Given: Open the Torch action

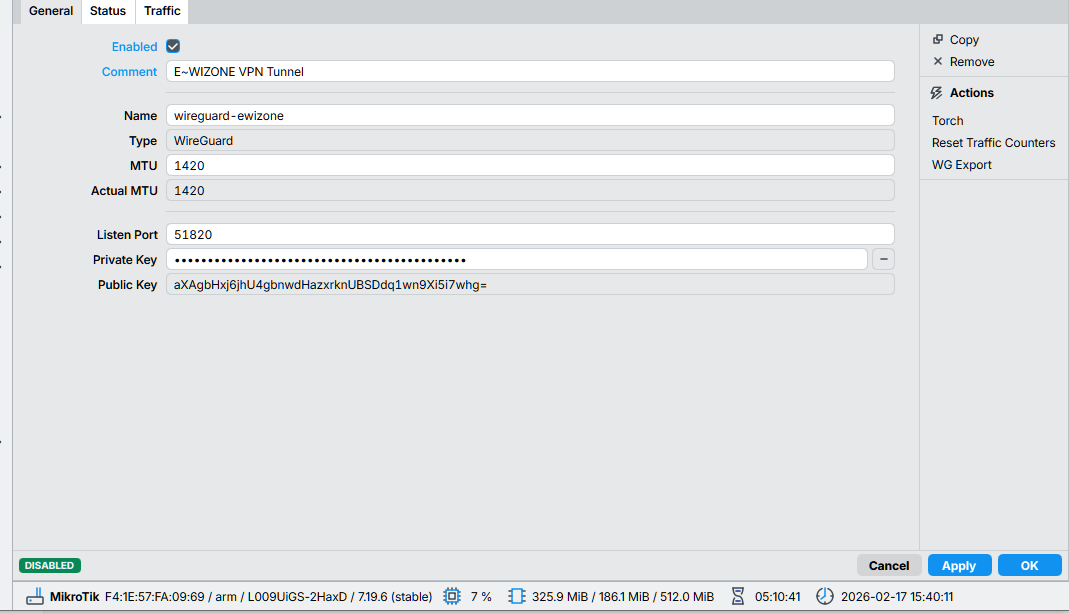Looking at the screenshot, I should [947, 120].
